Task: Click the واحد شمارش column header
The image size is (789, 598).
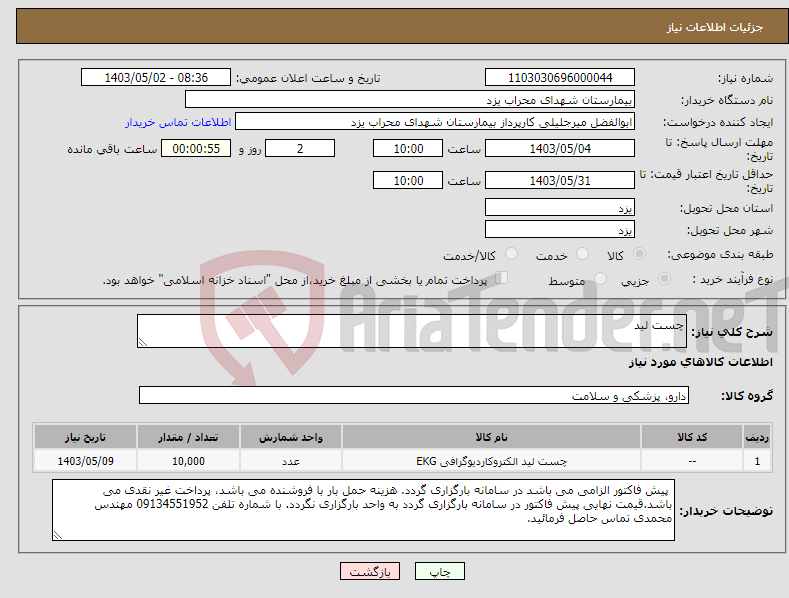Action: (291, 437)
